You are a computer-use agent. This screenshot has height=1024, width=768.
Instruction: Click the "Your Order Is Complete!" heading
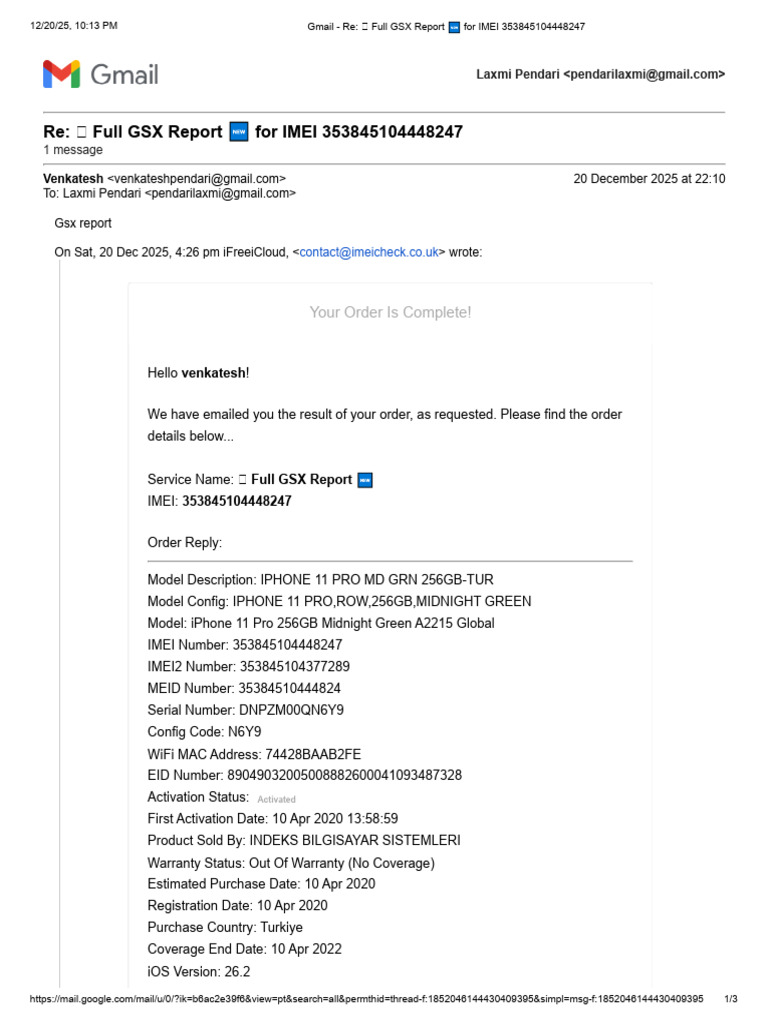tap(390, 313)
